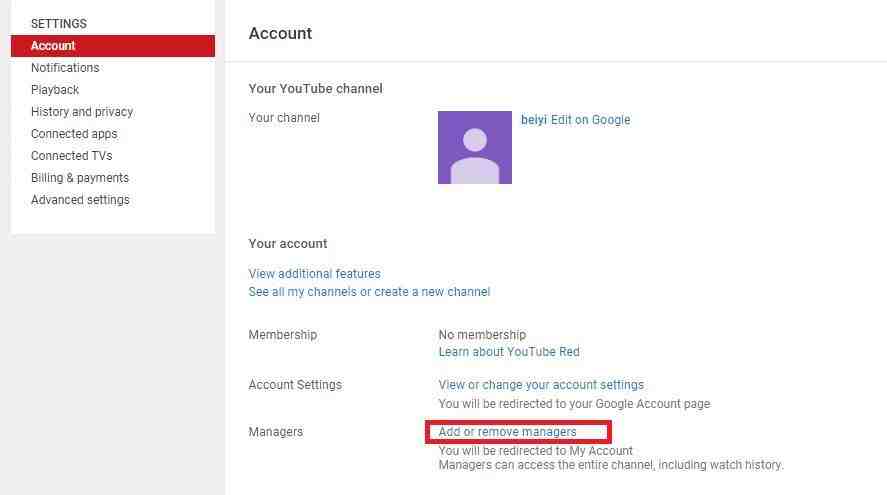Open Advanced settings in the sidebar

[x=80, y=200]
